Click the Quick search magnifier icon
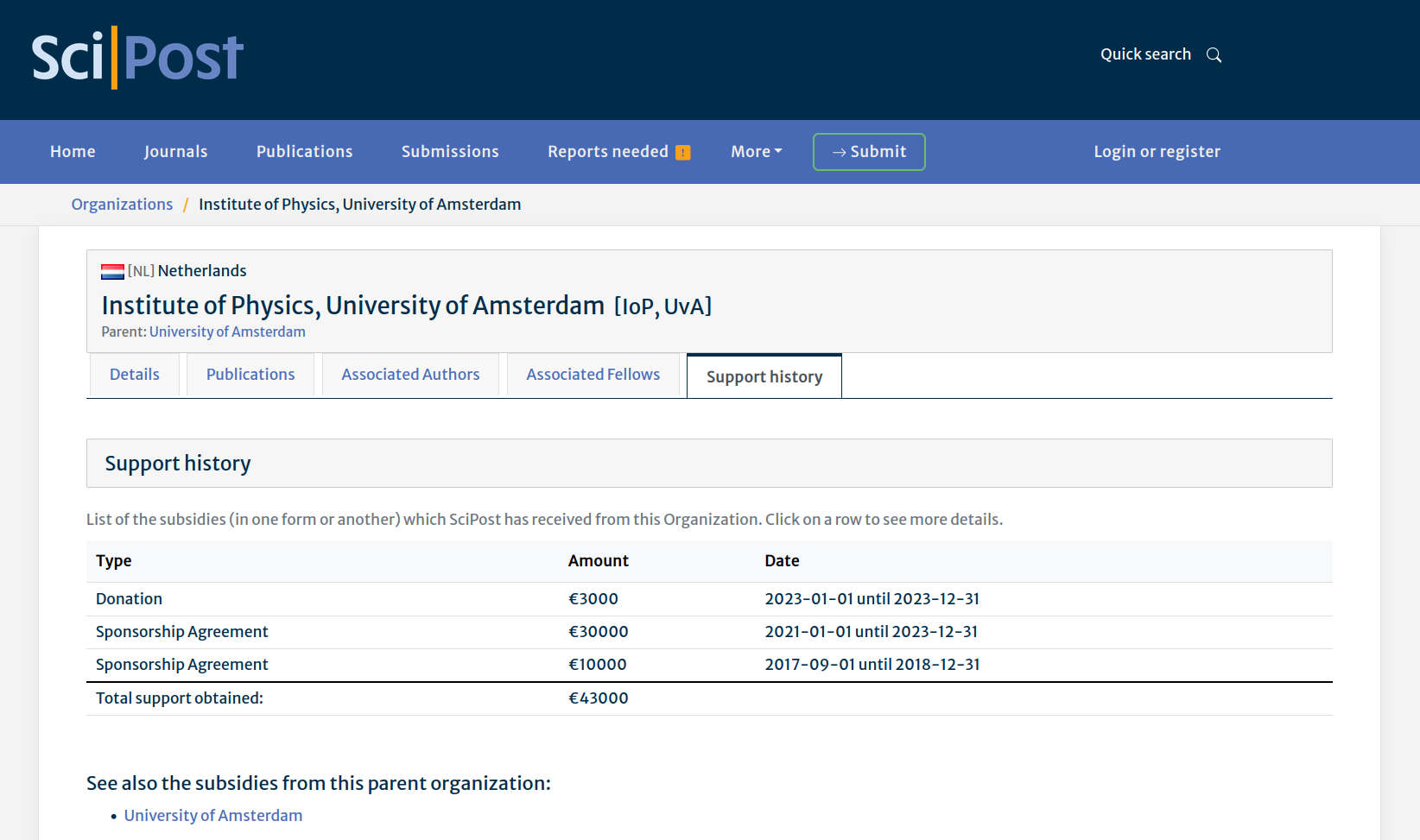Image resolution: width=1420 pixels, height=840 pixels. point(1214,55)
